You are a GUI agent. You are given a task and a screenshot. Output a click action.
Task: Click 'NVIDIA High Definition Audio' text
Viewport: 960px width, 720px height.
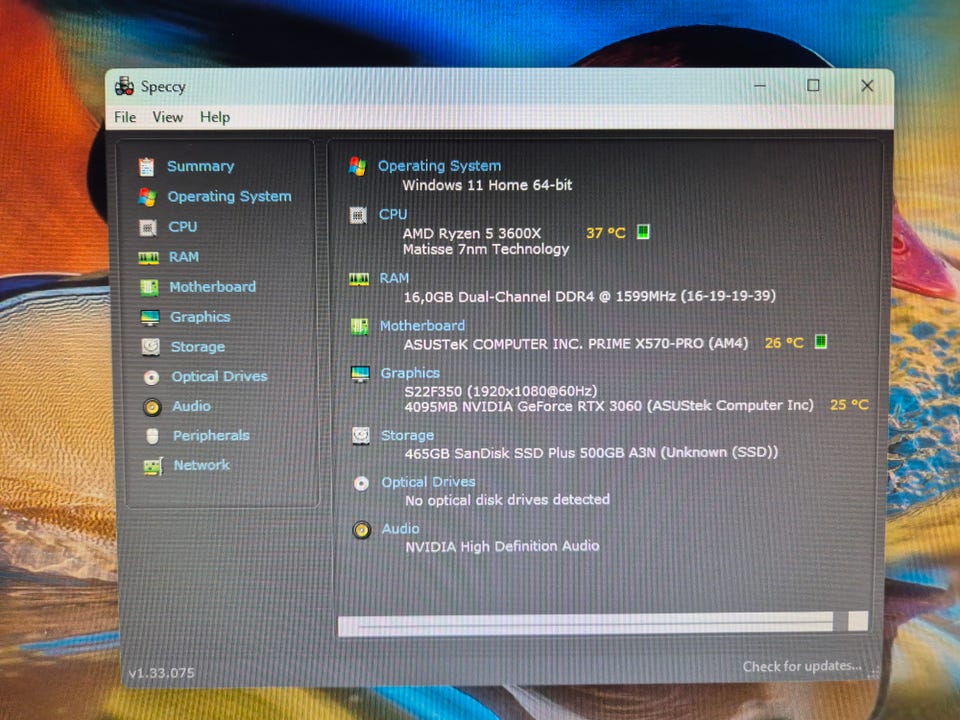(503, 546)
